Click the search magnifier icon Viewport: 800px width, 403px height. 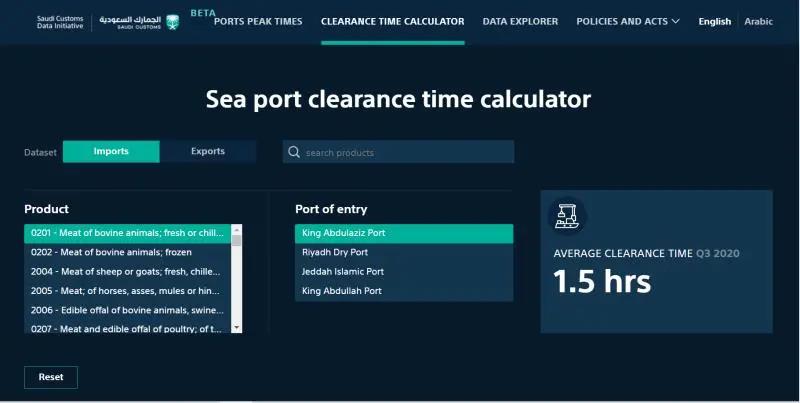pos(294,152)
